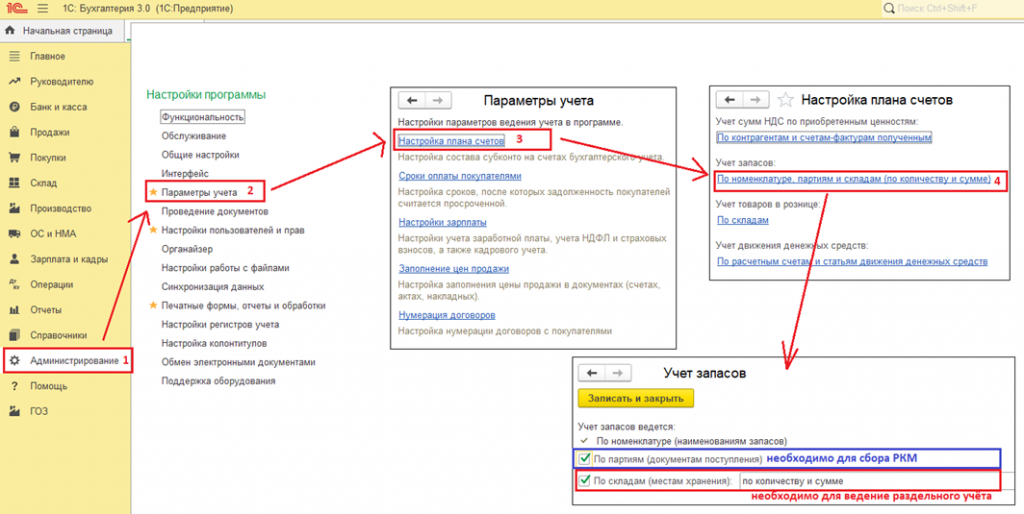This screenshot has width=1024, height=514.
Task: Open Поддержка оборудования
Action: pos(218,381)
